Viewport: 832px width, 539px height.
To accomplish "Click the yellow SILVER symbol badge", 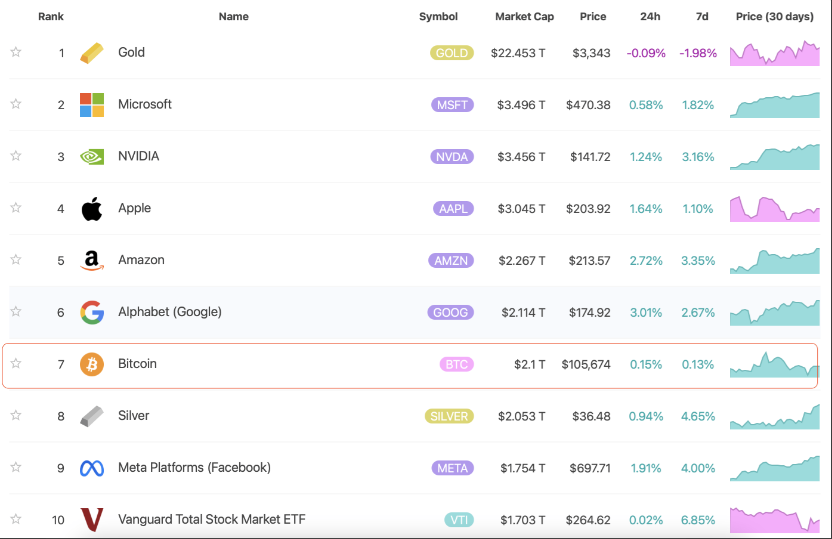I will pos(449,416).
